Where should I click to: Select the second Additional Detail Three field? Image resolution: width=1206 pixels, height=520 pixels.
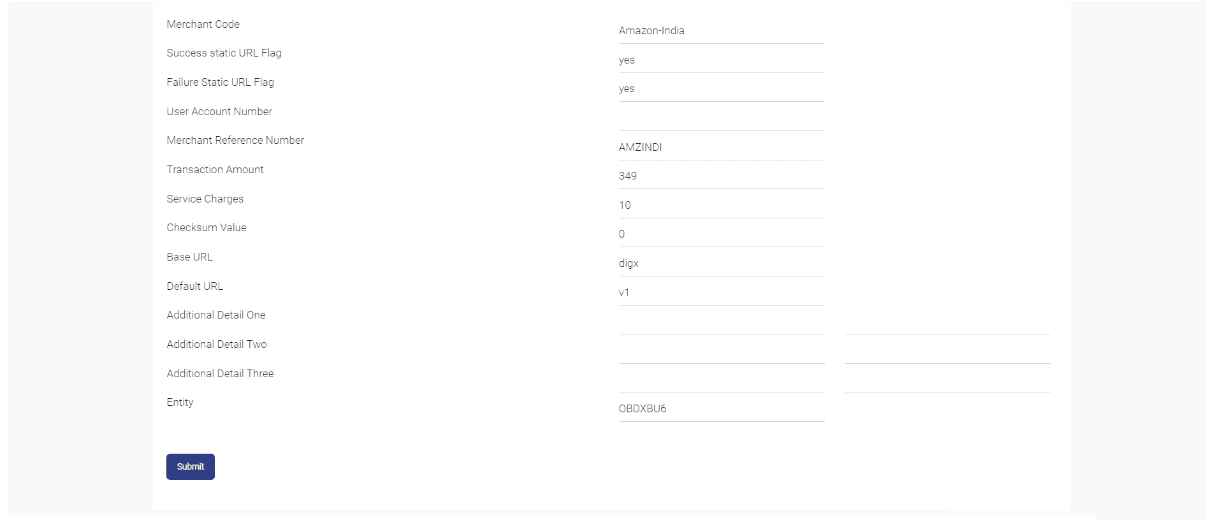click(947, 380)
